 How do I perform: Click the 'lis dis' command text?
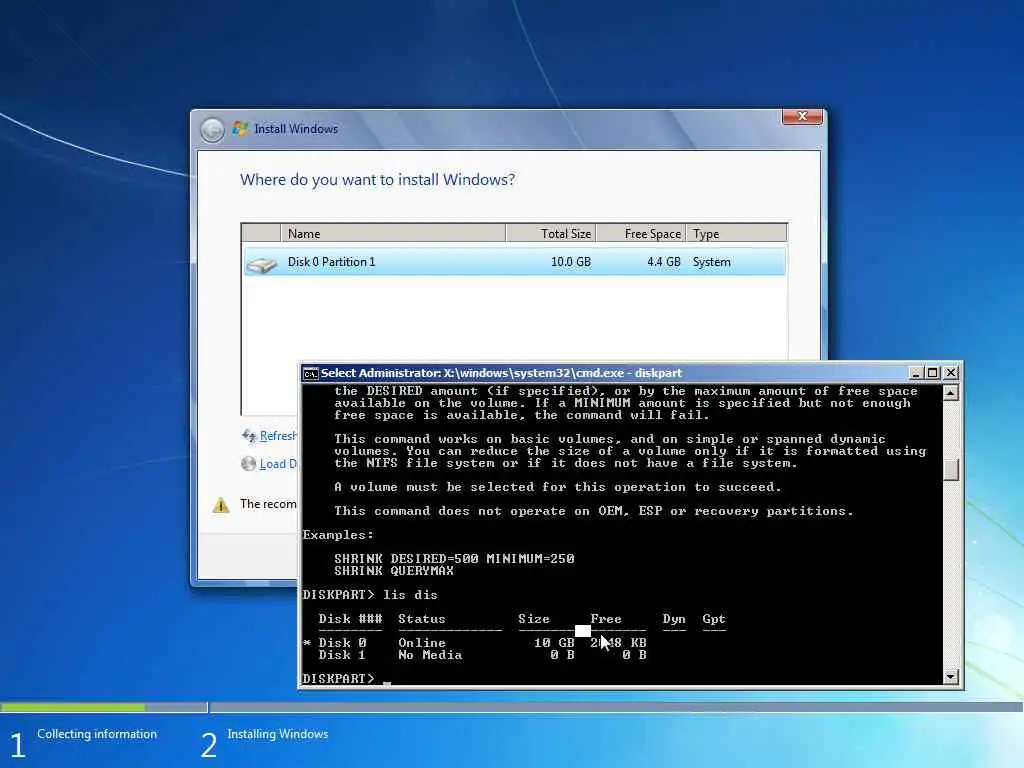pos(410,595)
